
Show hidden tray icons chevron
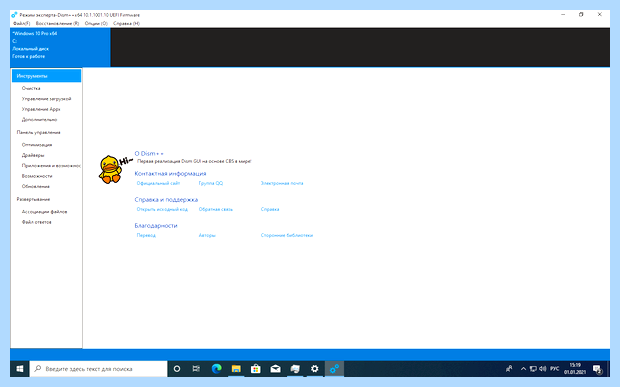pos(523,369)
